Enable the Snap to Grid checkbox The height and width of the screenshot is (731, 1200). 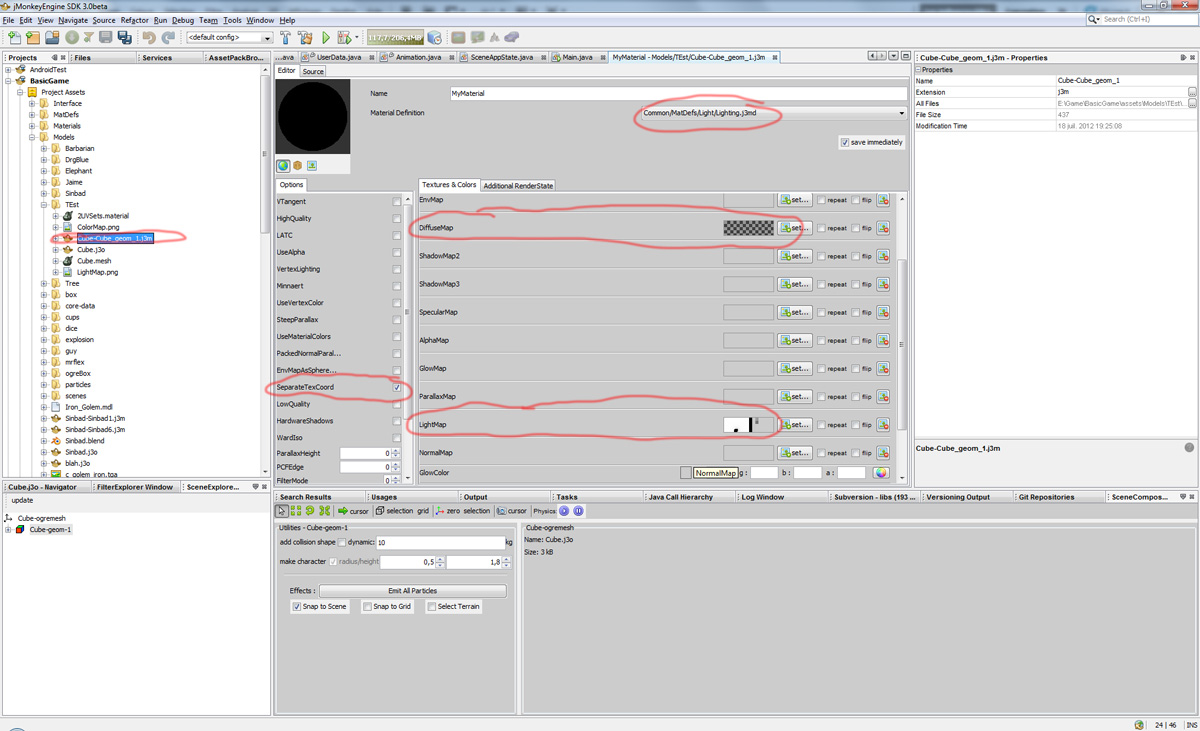pos(368,607)
